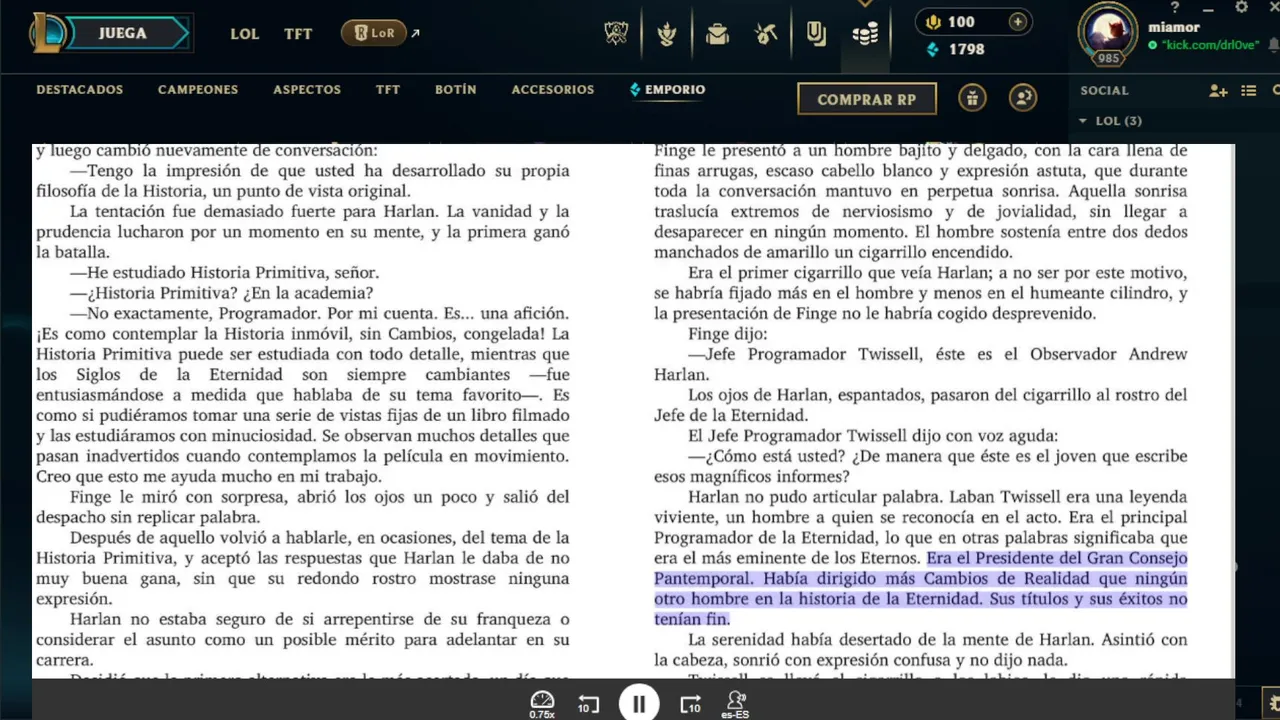This screenshot has height=720, width=1280.
Task: Click the summoner avatar with level 985
Action: tap(1107, 33)
